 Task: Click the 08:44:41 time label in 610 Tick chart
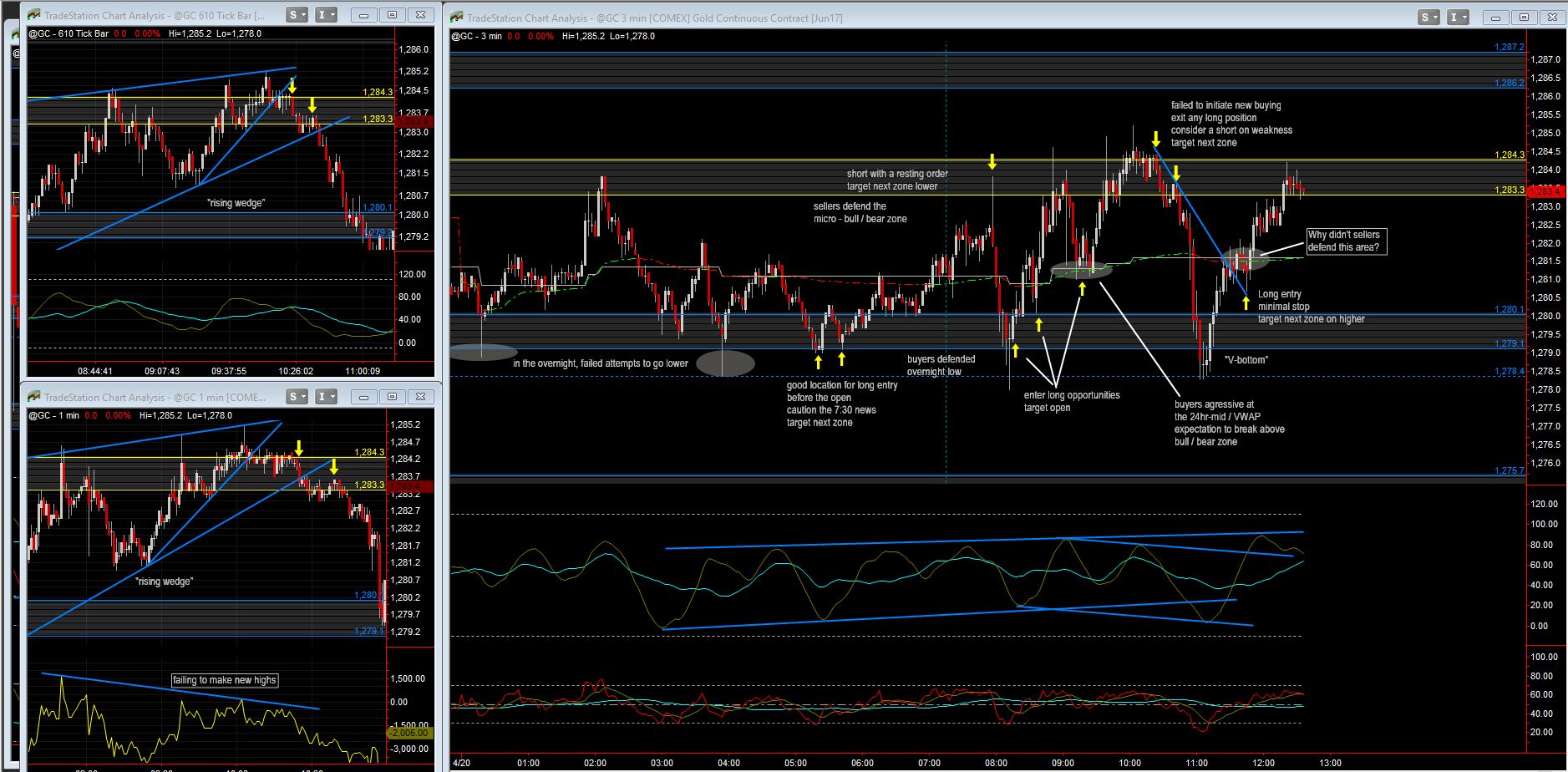pyautogui.click(x=94, y=371)
